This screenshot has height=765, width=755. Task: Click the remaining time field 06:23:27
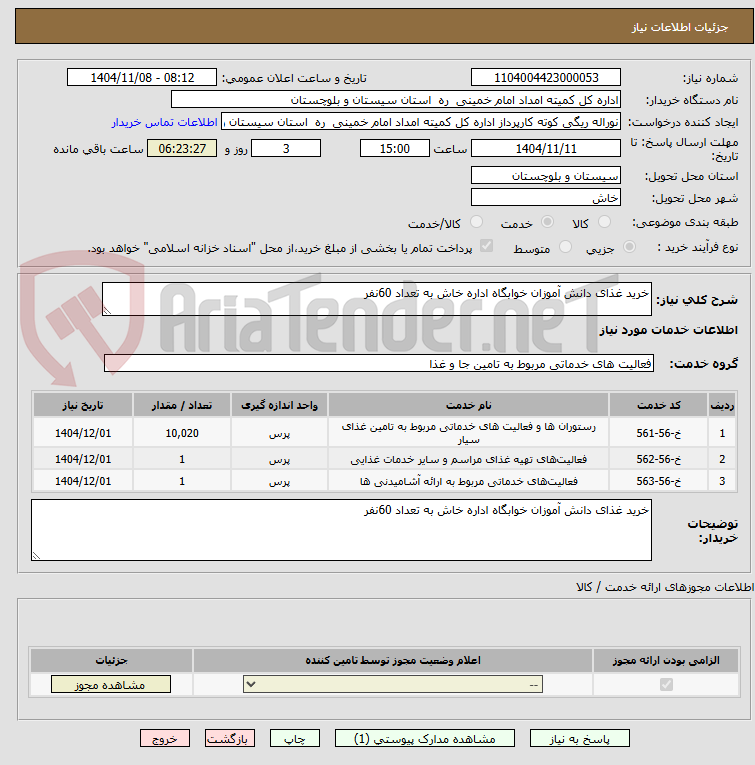coord(182,148)
